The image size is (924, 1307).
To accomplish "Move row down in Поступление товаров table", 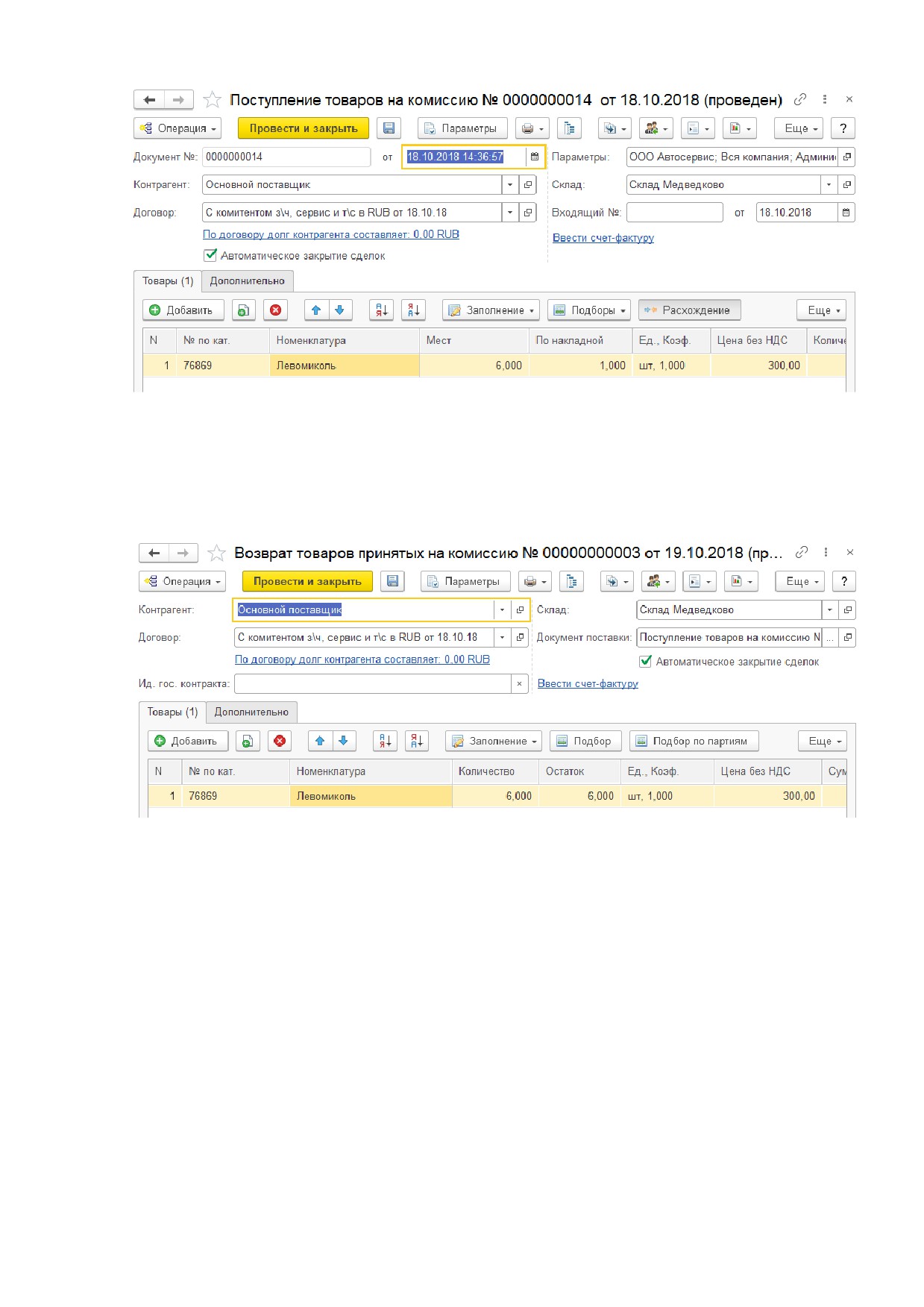I will (x=340, y=310).
